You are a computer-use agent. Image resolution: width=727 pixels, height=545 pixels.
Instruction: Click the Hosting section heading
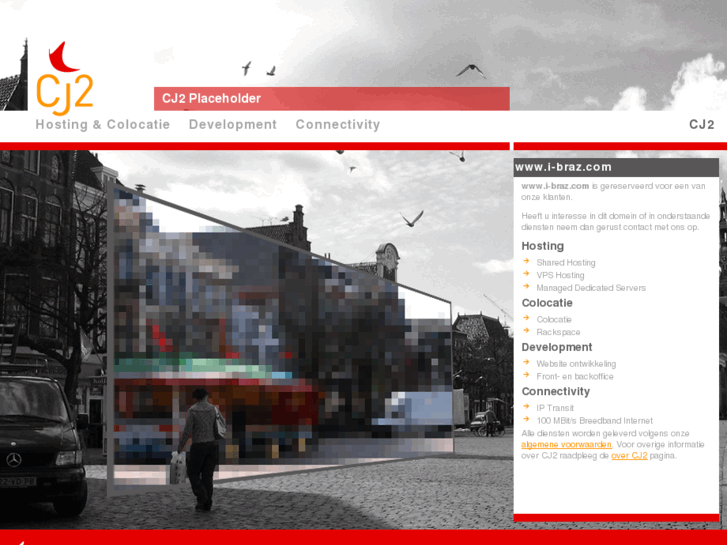[542, 246]
